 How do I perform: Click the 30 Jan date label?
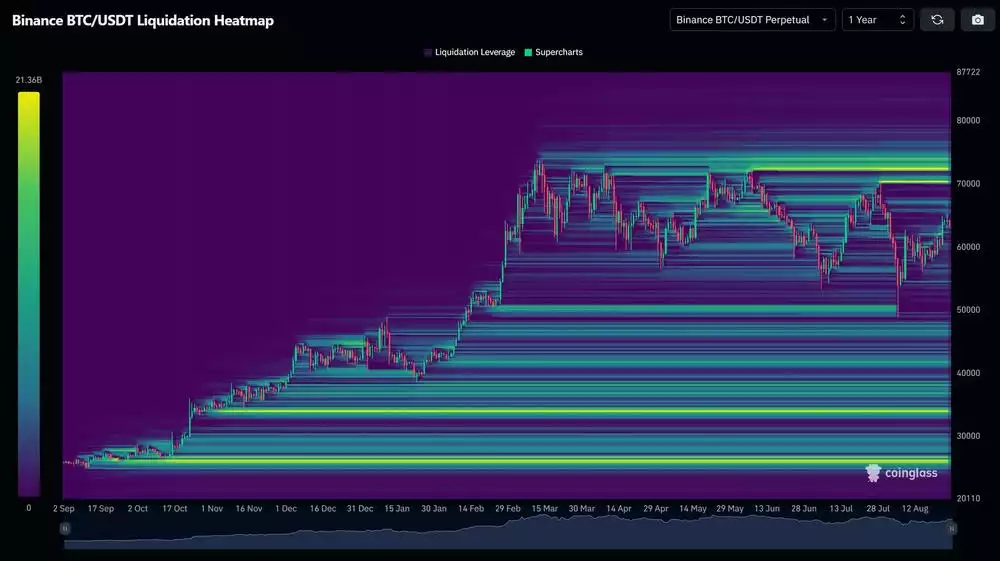[x=434, y=509]
